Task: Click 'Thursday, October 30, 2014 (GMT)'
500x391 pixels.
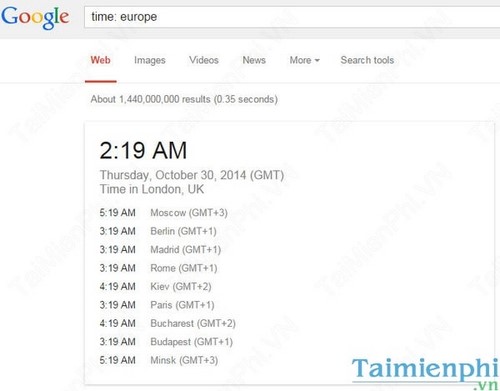Action: (x=192, y=175)
